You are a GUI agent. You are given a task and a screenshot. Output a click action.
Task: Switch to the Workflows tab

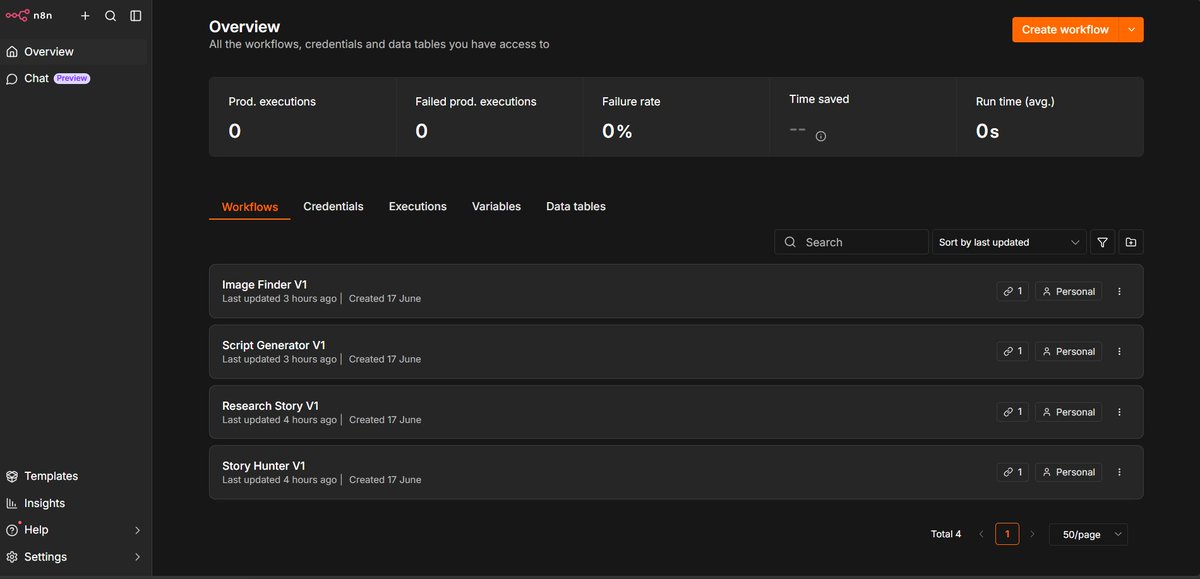click(250, 207)
